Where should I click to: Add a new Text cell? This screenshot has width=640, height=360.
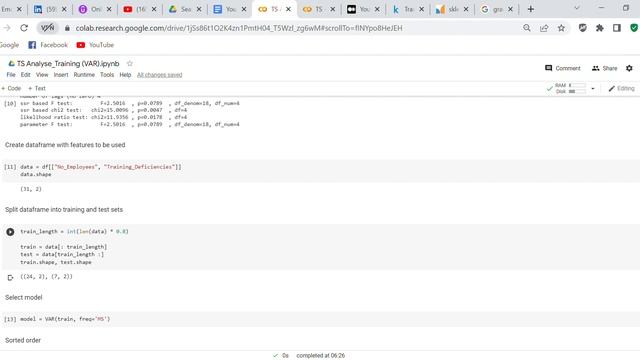pos(37,88)
